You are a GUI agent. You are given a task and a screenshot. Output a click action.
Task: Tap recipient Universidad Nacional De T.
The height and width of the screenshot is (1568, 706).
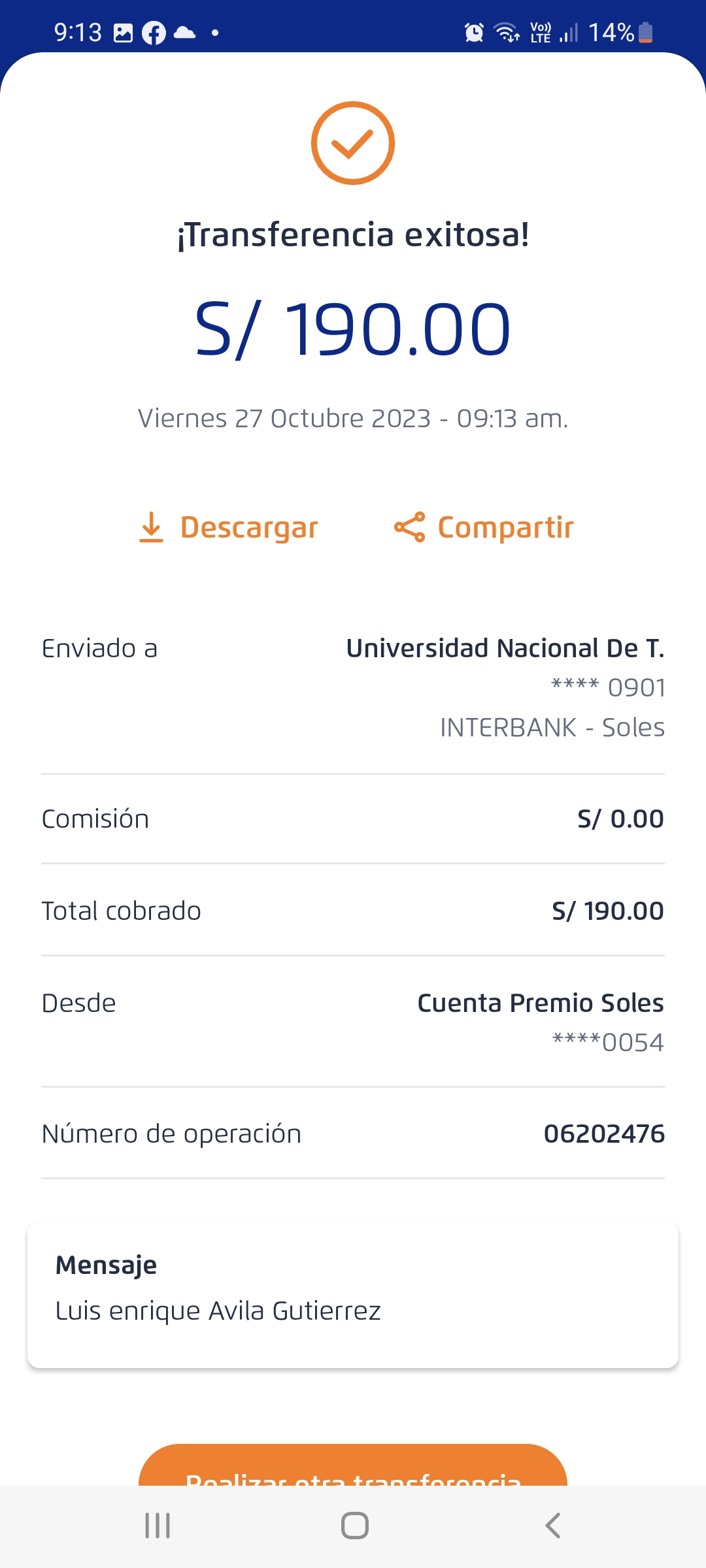tap(505, 648)
